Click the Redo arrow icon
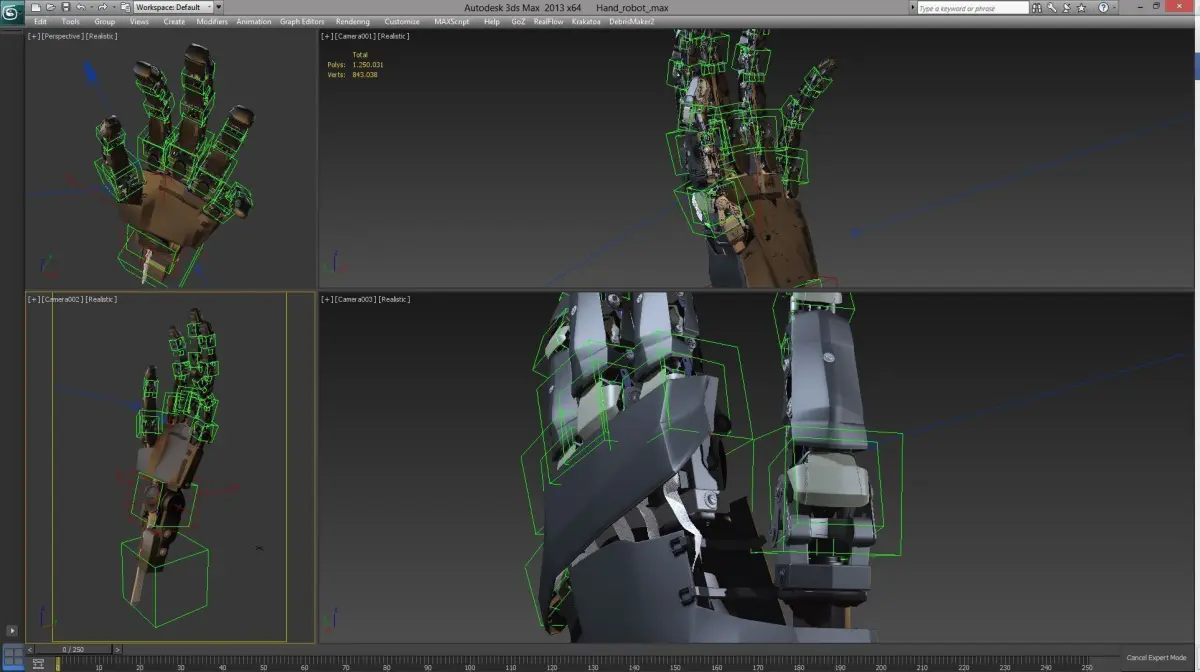The height and width of the screenshot is (672, 1200). pos(102,7)
